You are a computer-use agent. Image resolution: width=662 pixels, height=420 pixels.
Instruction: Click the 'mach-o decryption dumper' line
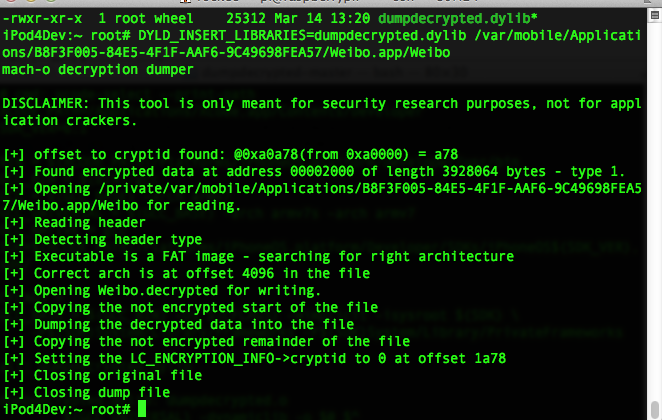(x=98, y=70)
